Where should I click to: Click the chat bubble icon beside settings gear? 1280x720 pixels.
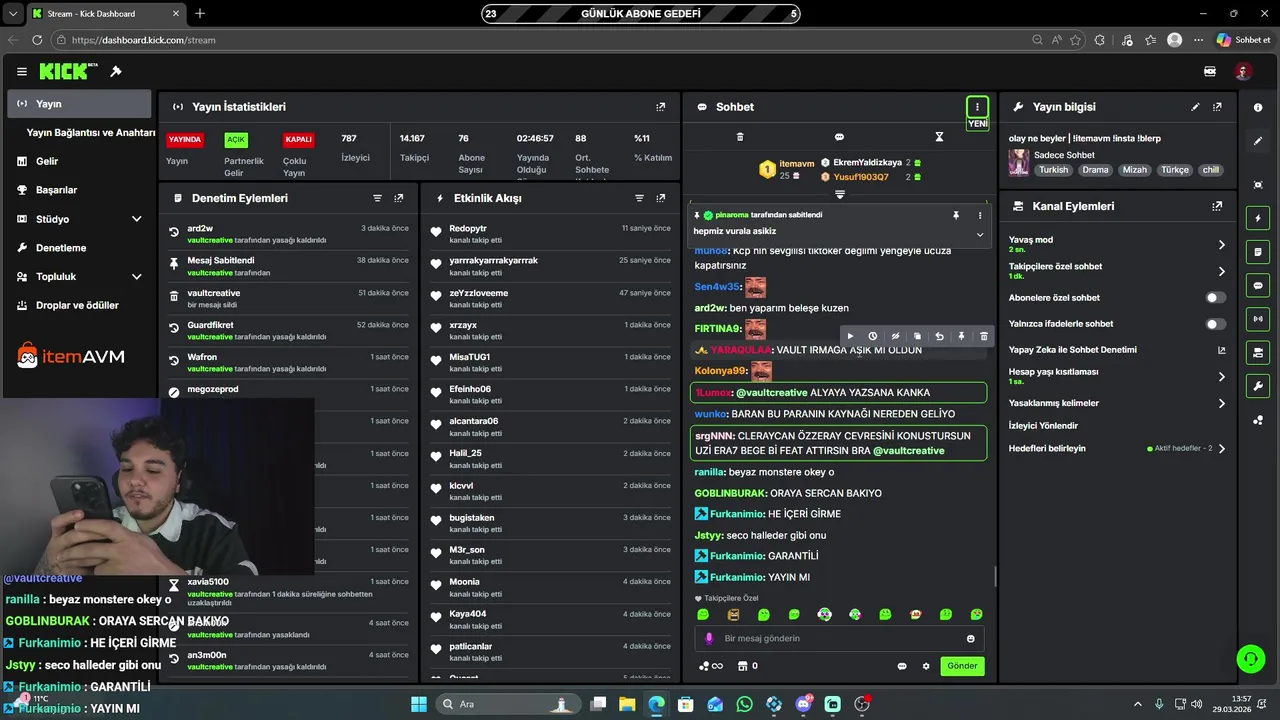coord(902,666)
